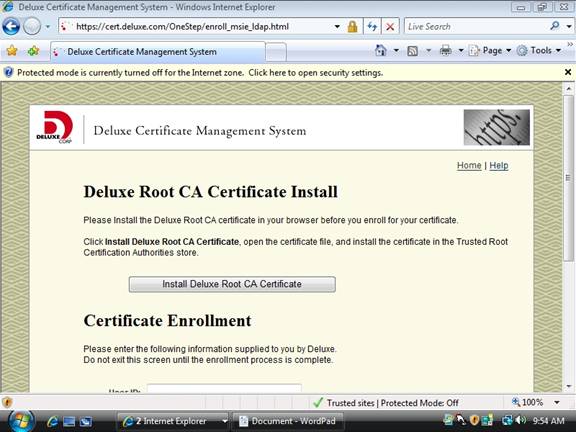Viewport: 576px width, 432px height.
Task: Click the https banner image
Action: [x=497, y=127]
